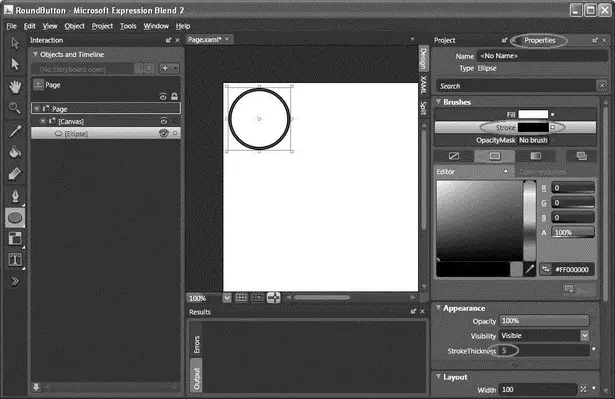Choose the Brush resources tab

(x=581, y=156)
